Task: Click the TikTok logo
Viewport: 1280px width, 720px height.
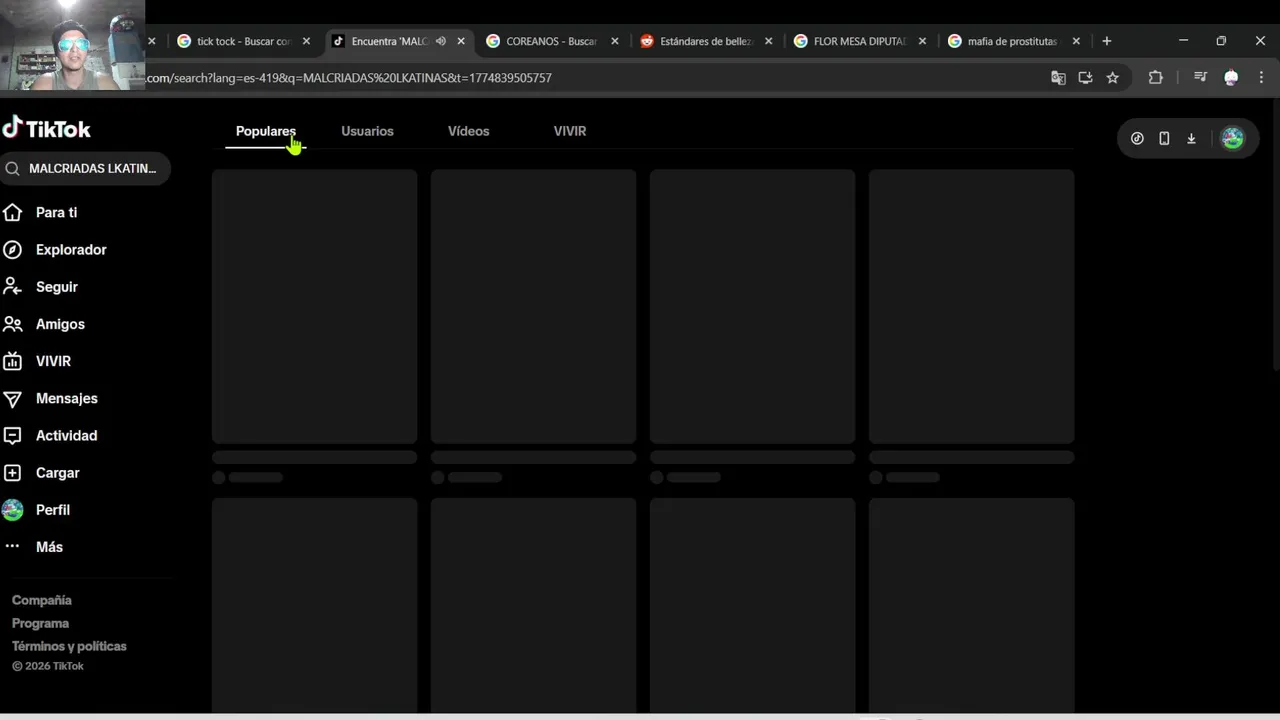Action: pos(46,128)
